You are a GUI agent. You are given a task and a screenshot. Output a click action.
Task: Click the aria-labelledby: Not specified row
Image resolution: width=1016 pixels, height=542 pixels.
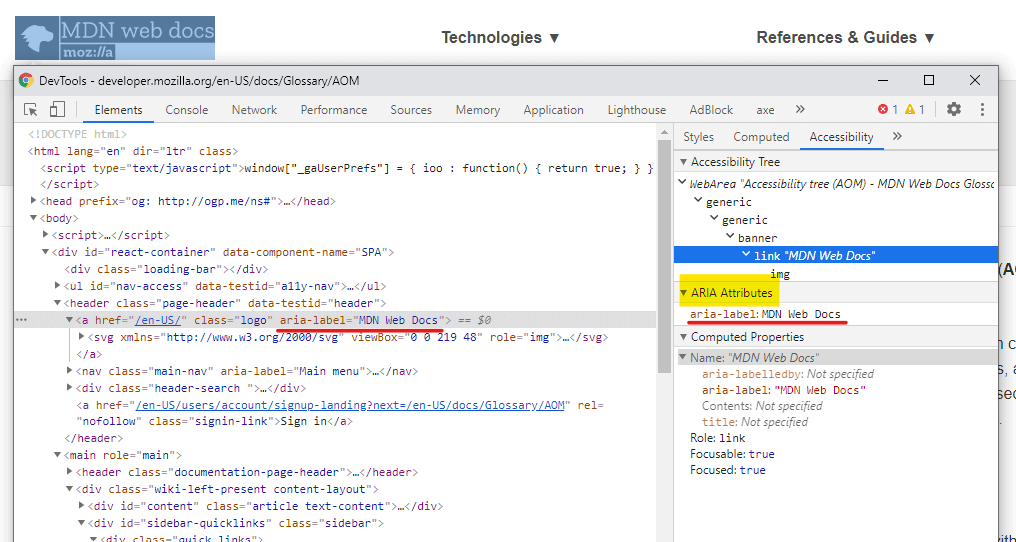[787, 374]
